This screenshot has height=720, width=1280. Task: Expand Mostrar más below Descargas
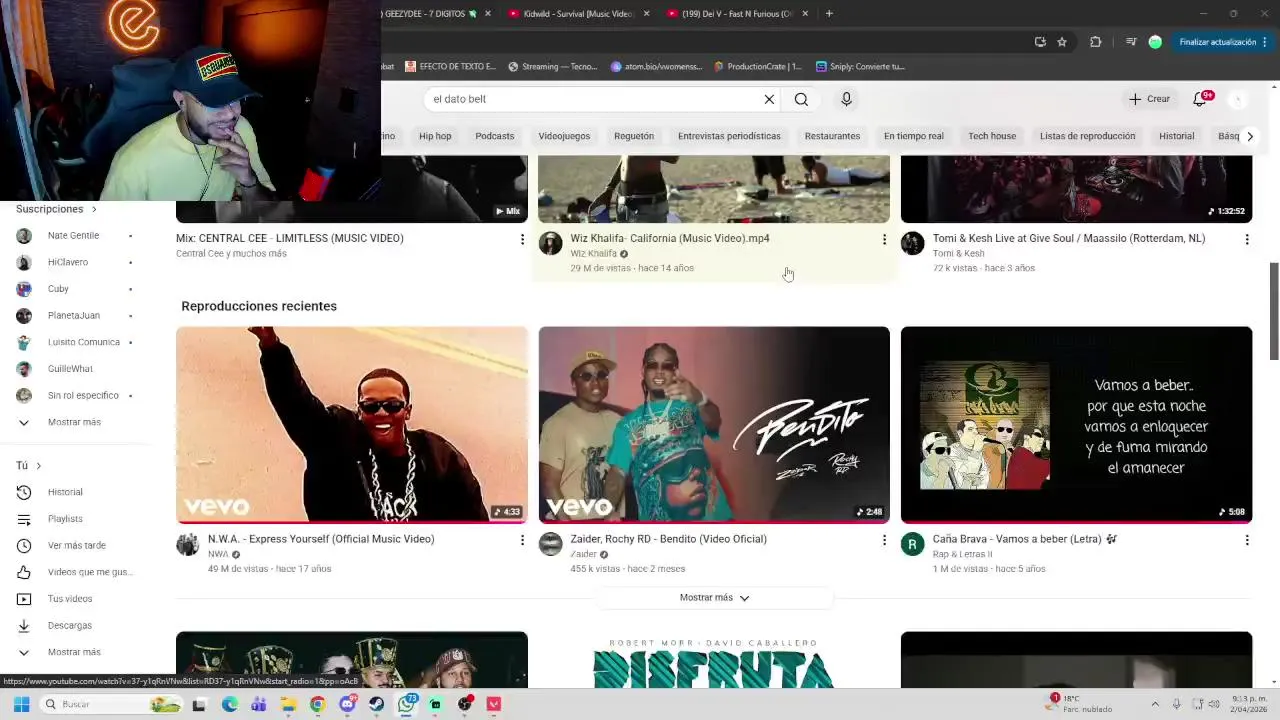[x=74, y=652]
